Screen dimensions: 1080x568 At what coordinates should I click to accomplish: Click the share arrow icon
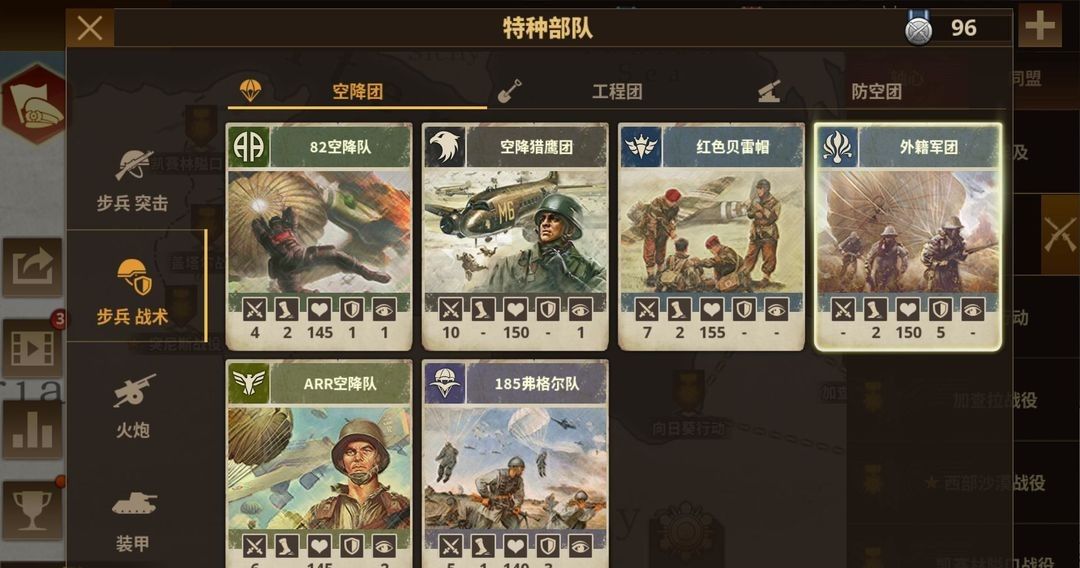point(32,267)
